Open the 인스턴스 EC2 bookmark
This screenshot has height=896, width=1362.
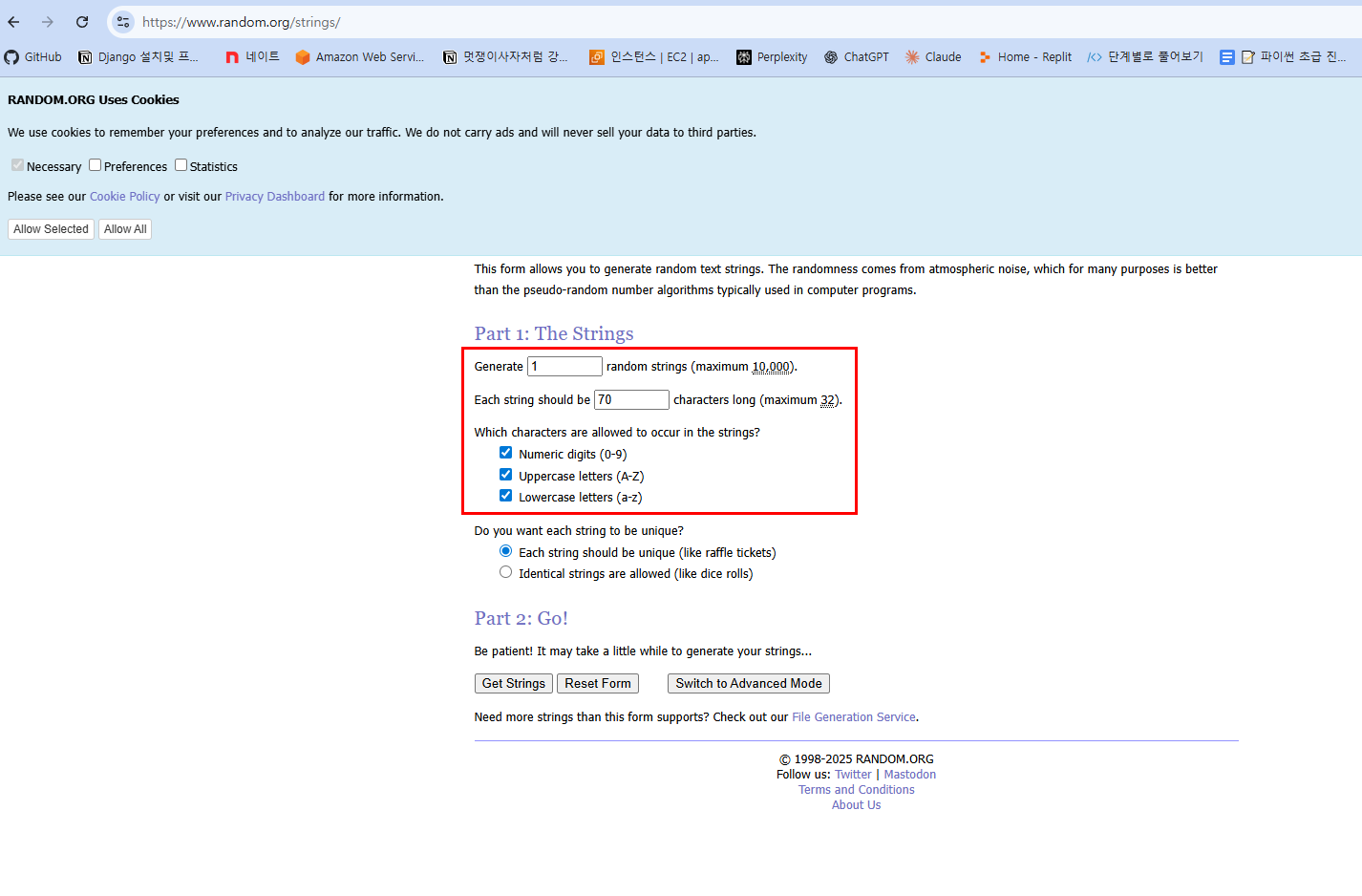[654, 57]
